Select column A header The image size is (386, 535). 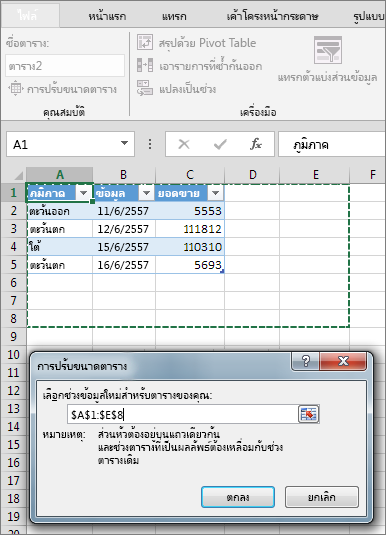[60, 175]
